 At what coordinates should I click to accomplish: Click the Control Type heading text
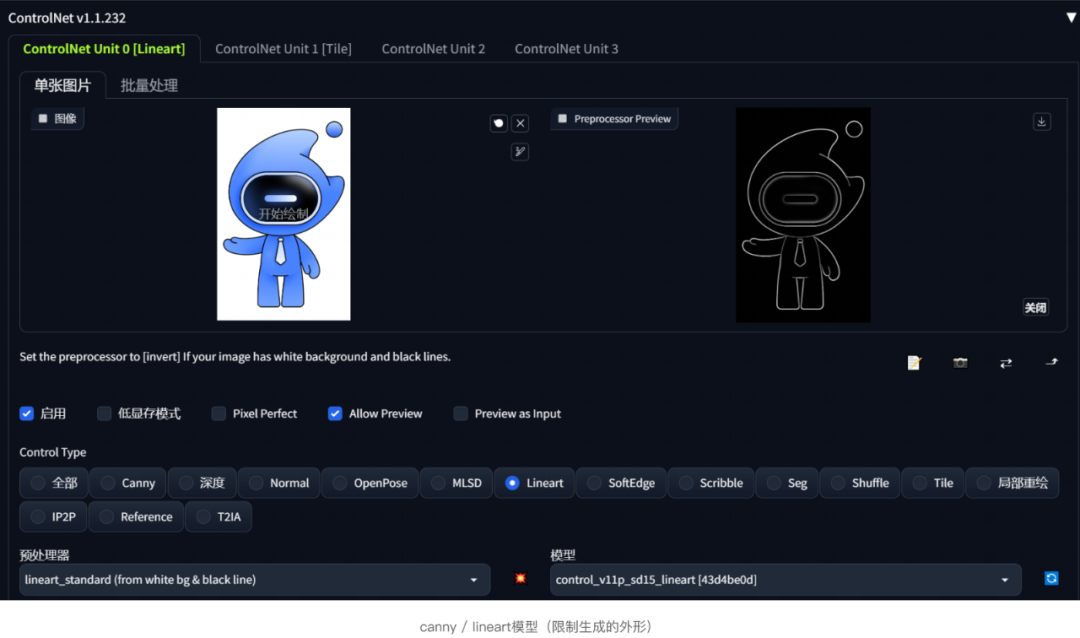click(x=53, y=452)
